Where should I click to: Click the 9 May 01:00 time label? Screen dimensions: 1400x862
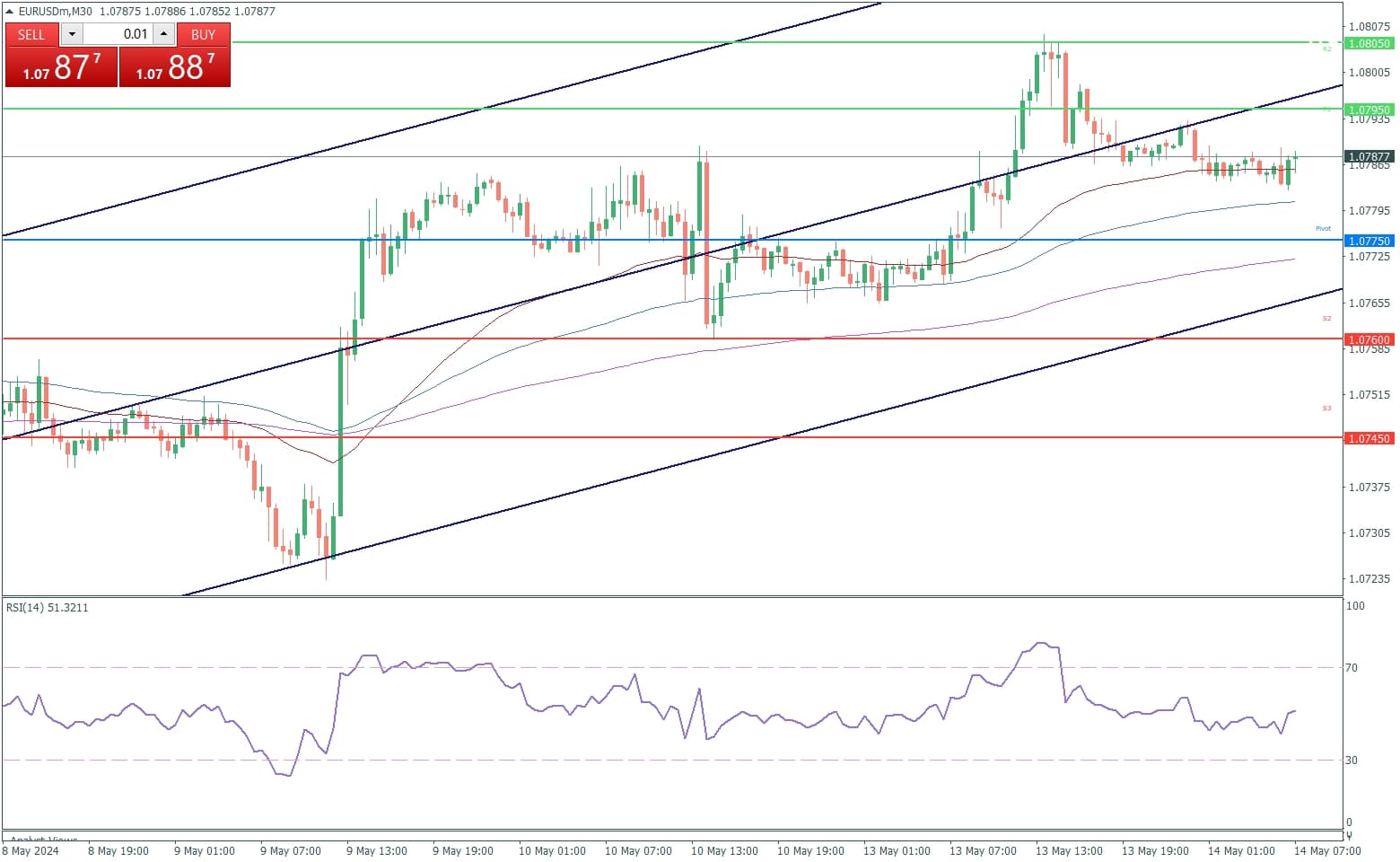click(205, 851)
